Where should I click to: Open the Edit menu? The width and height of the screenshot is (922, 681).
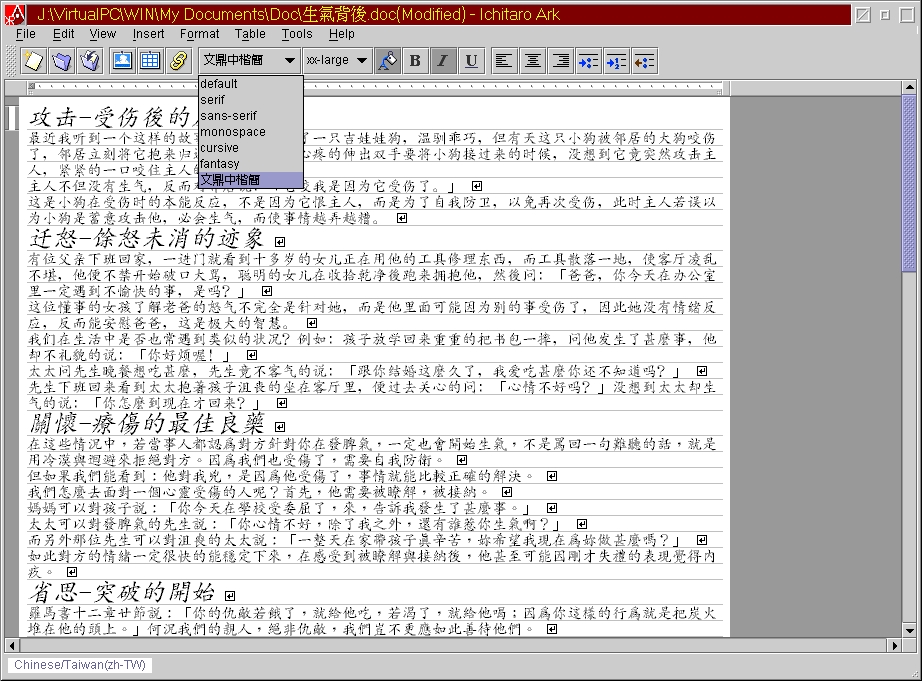pos(64,34)
